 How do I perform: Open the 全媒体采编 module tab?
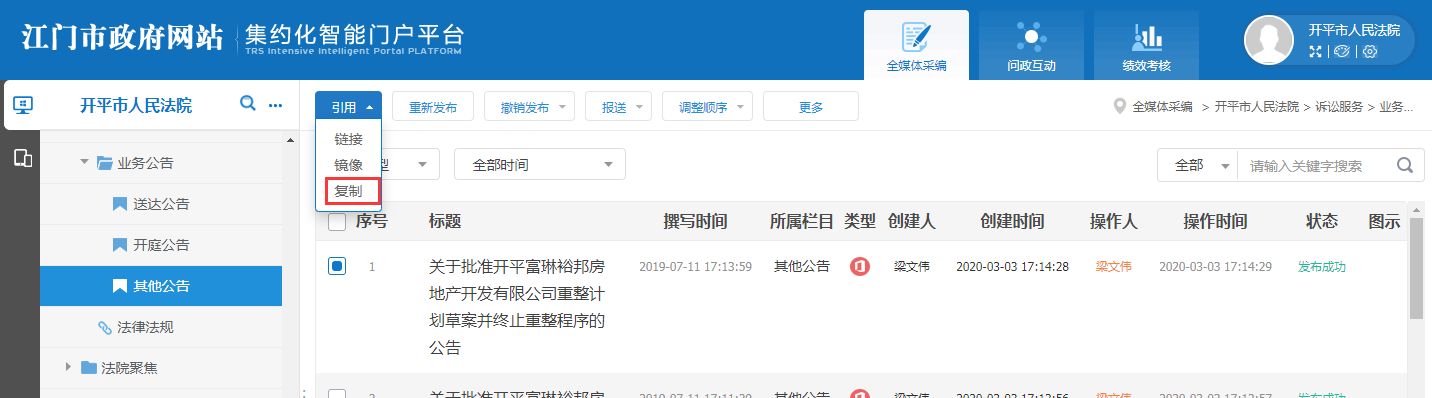coord(916,45)
